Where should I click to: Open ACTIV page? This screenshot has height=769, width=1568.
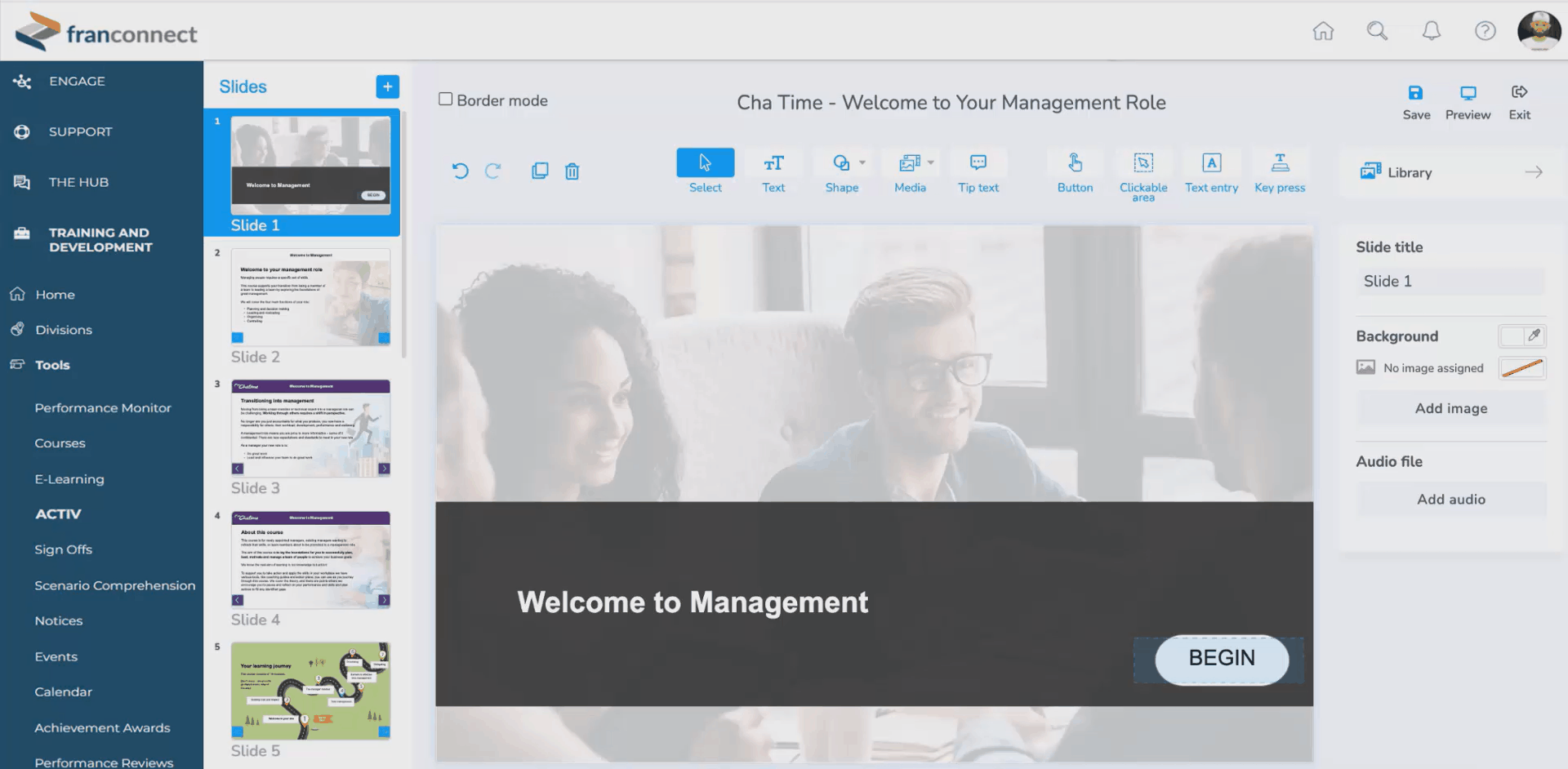[58, 514]
